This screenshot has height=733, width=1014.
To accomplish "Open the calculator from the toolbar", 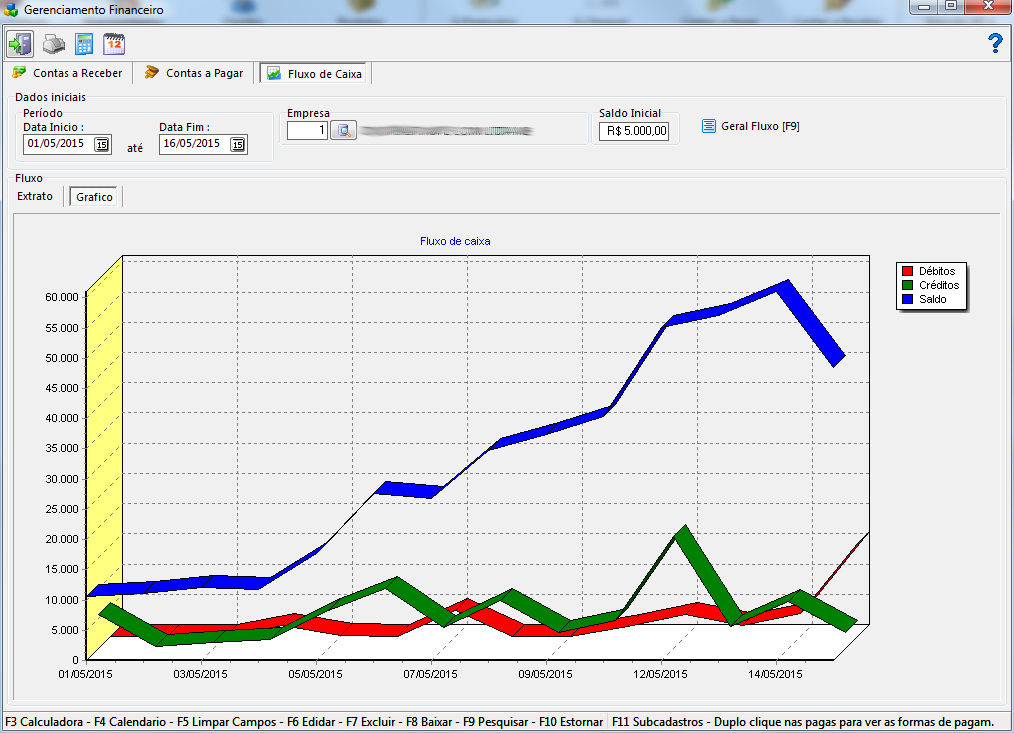I will pos(84,44).
